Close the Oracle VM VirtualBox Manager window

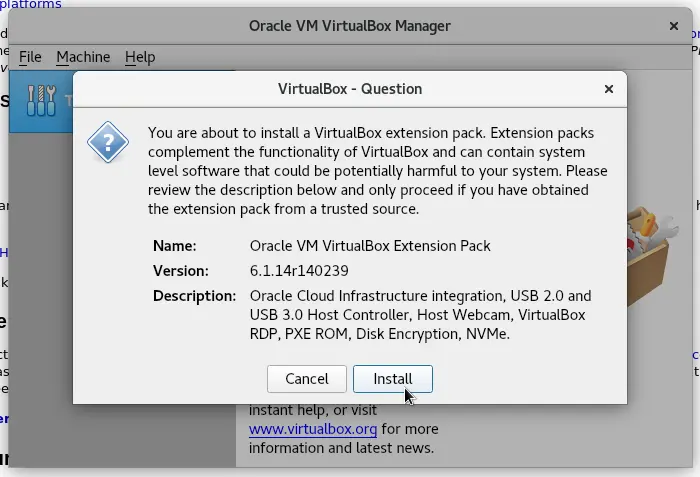[x=674, y=26]
